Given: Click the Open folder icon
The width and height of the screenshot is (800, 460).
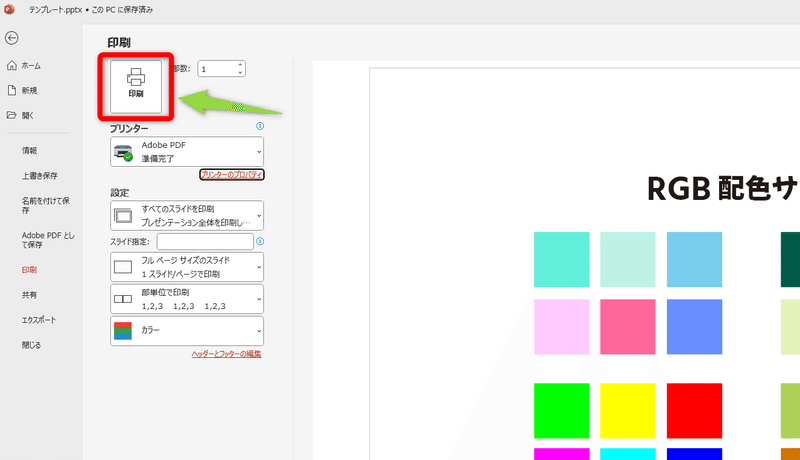Looking at the screenshot, I should [x=12, y=115].
